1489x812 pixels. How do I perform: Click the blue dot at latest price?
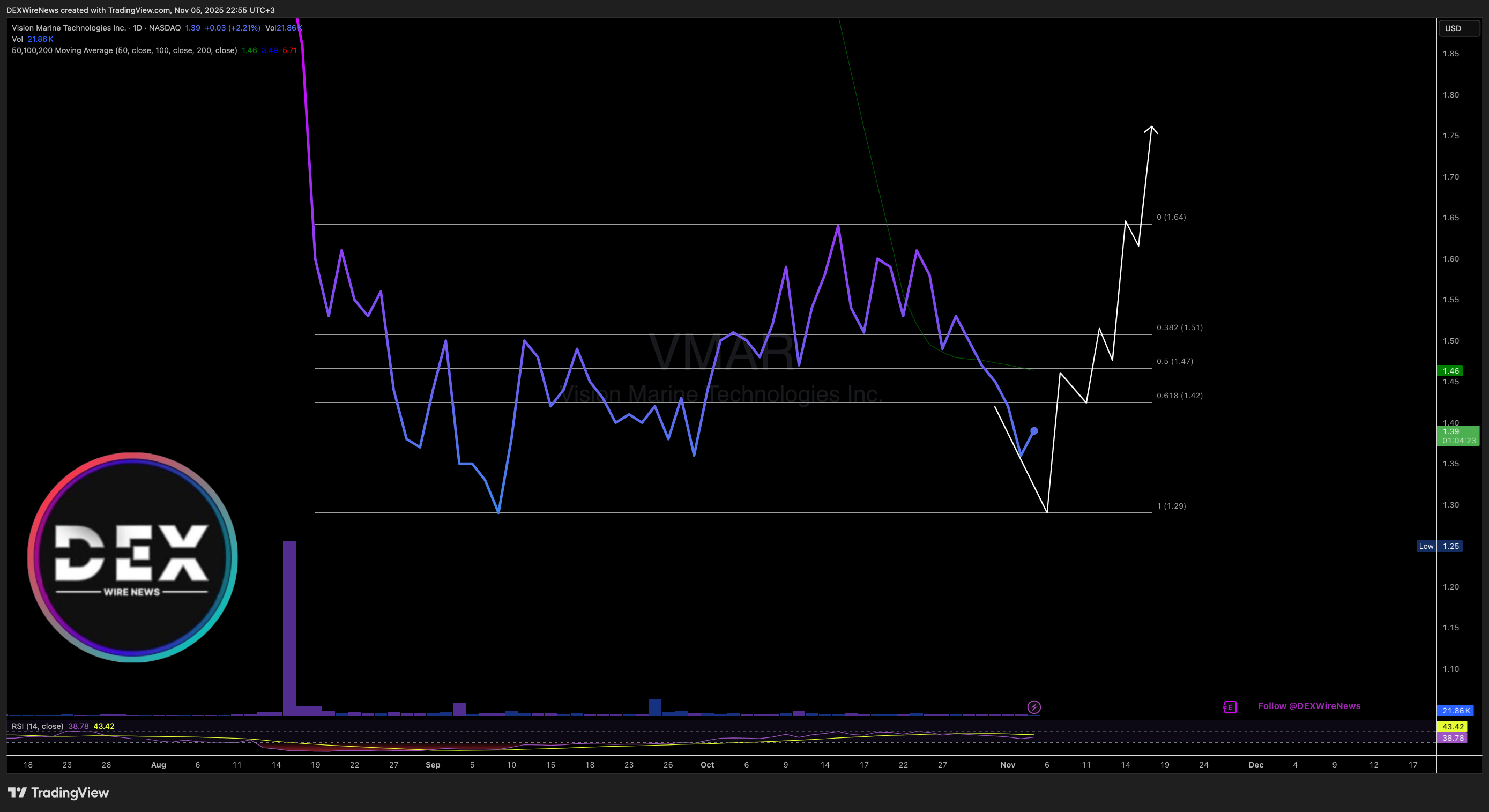pyautogui.click(x=1034, y=430)
